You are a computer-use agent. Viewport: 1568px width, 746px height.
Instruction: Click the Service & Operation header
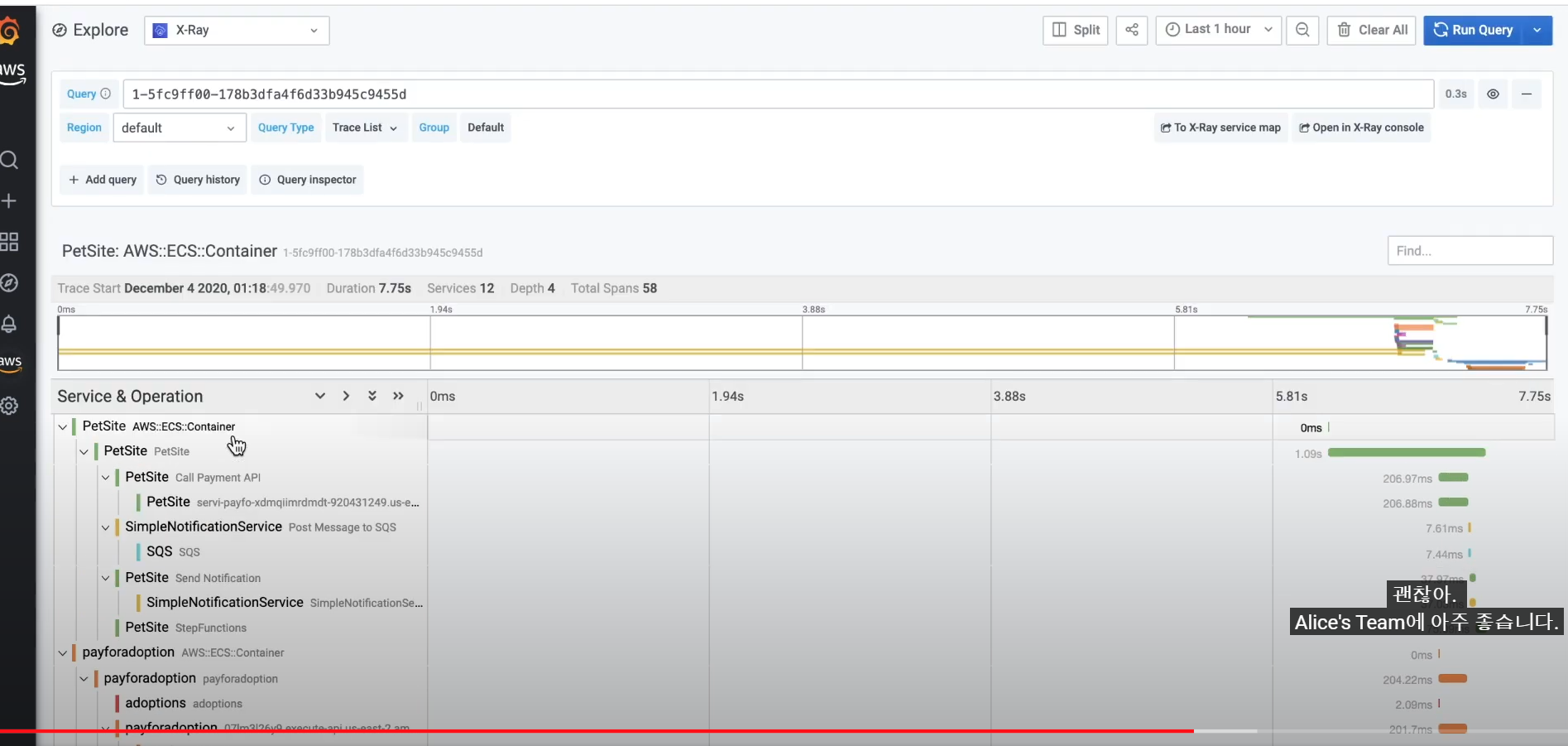pyautogui.click(x=130, y=397)
